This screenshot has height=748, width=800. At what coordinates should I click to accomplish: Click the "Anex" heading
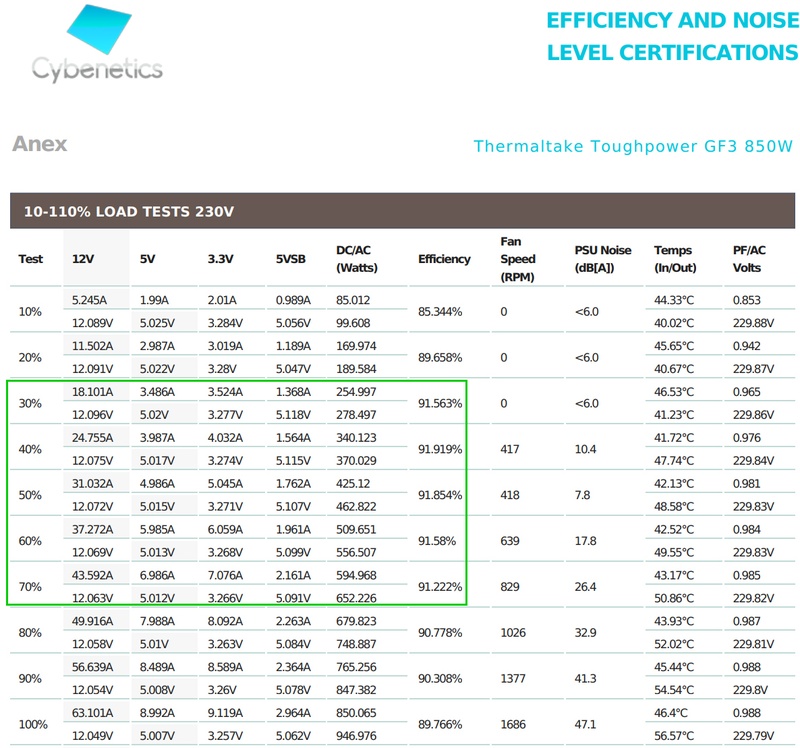(40, 144)
